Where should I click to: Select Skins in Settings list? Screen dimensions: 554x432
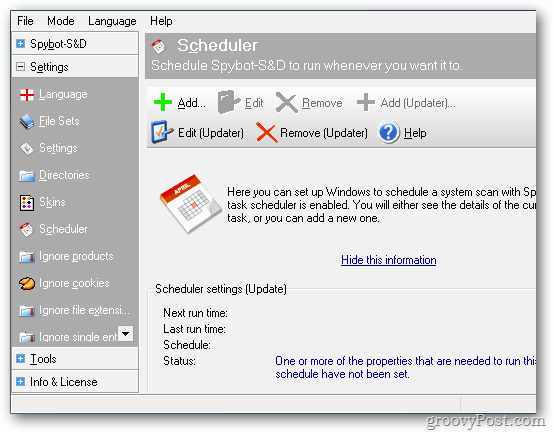click(52, 202)
